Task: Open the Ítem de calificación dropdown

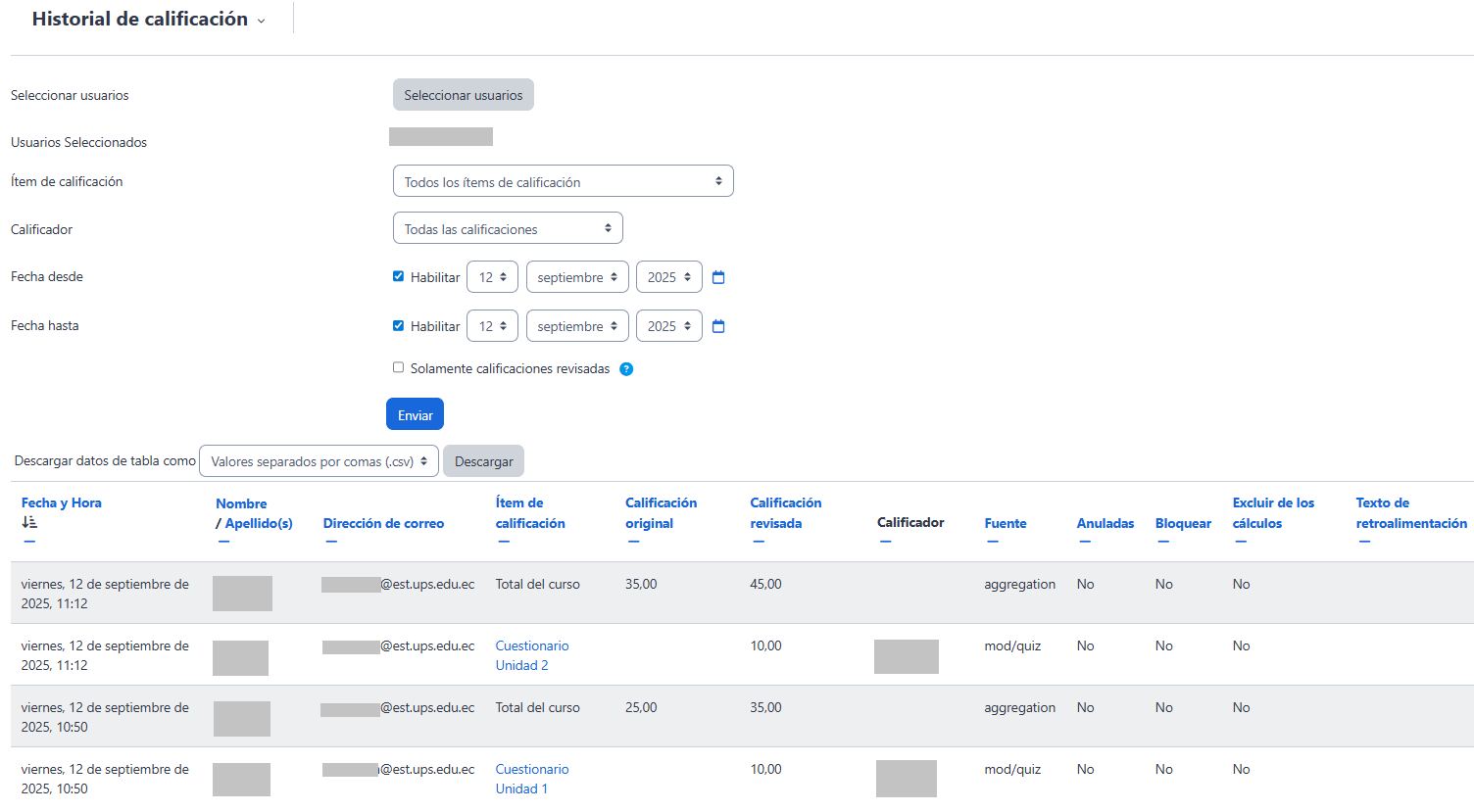Action: pos(563,181)
